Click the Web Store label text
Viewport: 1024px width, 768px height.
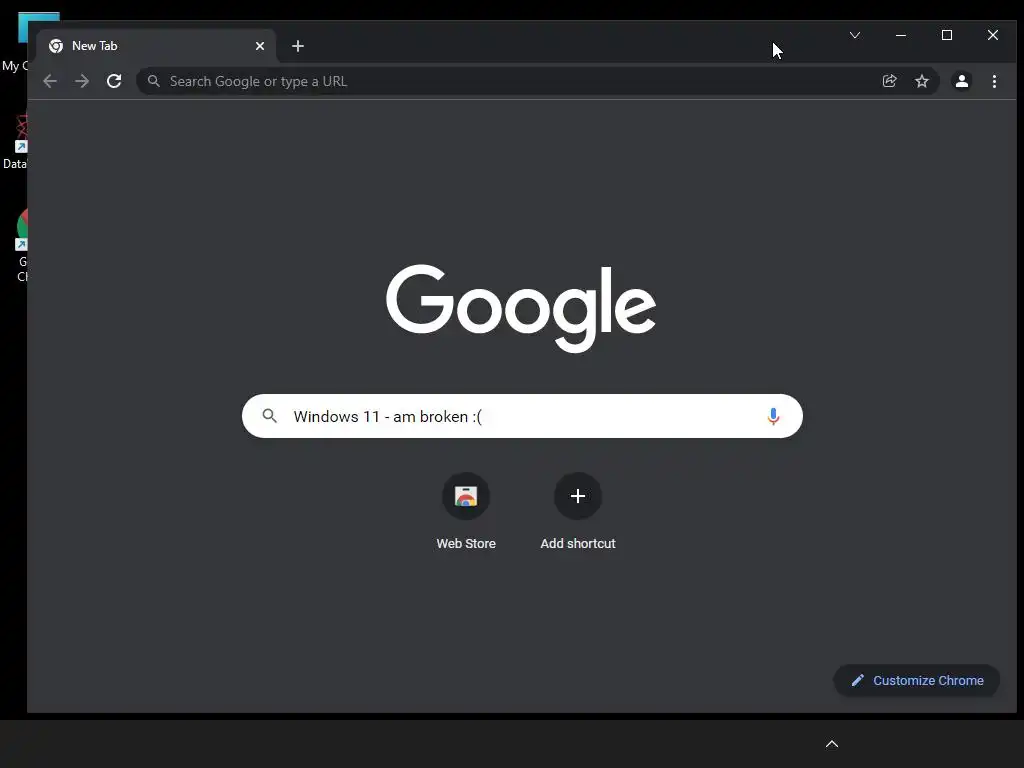(x=466, y=543)
